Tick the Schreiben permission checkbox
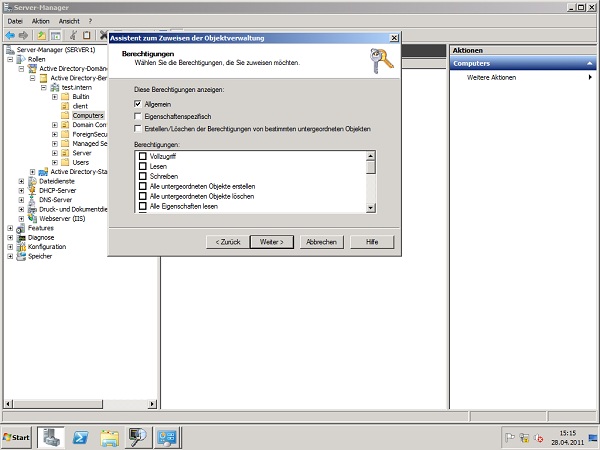The image size is (600, 450). [x=142, y=176]
